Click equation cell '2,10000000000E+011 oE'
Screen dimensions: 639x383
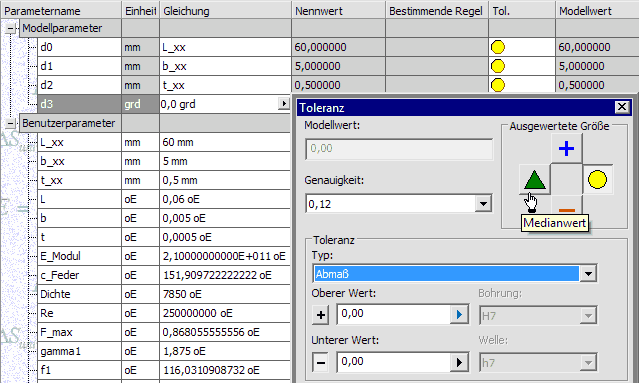click(225, 256)
